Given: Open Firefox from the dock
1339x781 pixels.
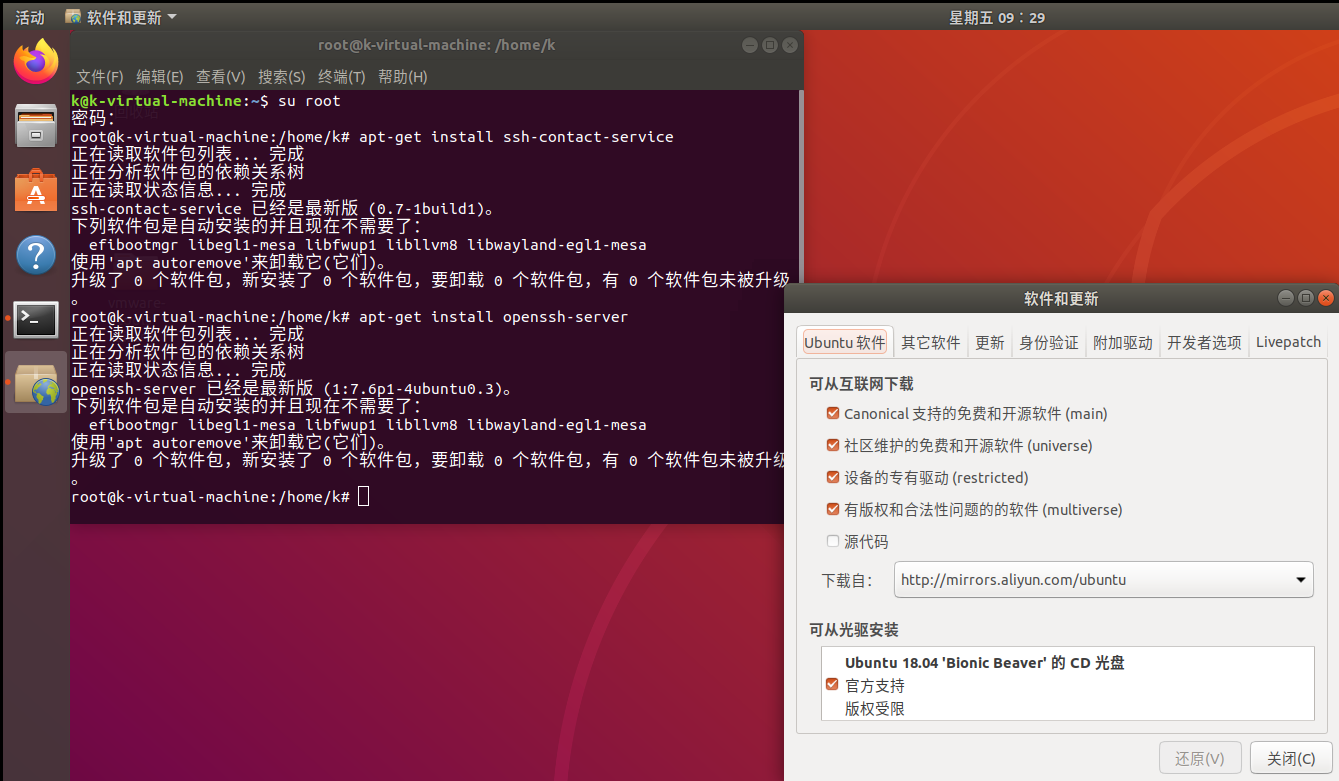Looking at the screenshot, I should click(36, 60).
